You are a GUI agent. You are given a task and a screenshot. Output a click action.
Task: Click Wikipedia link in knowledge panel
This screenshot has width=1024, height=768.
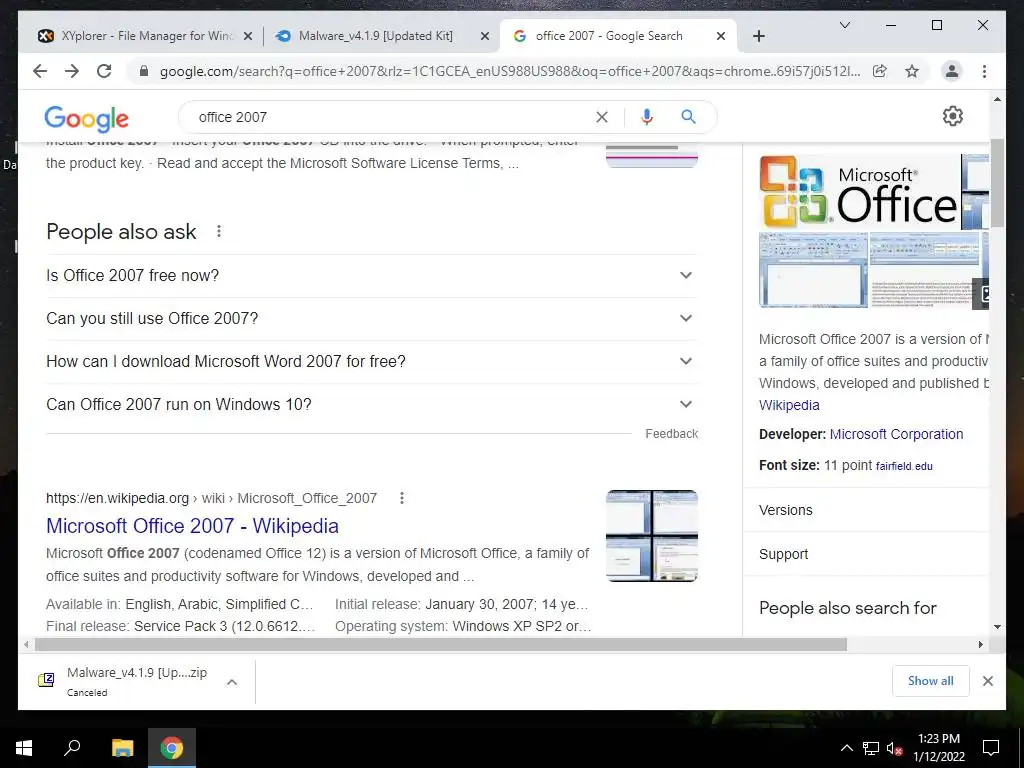point(789,405)
